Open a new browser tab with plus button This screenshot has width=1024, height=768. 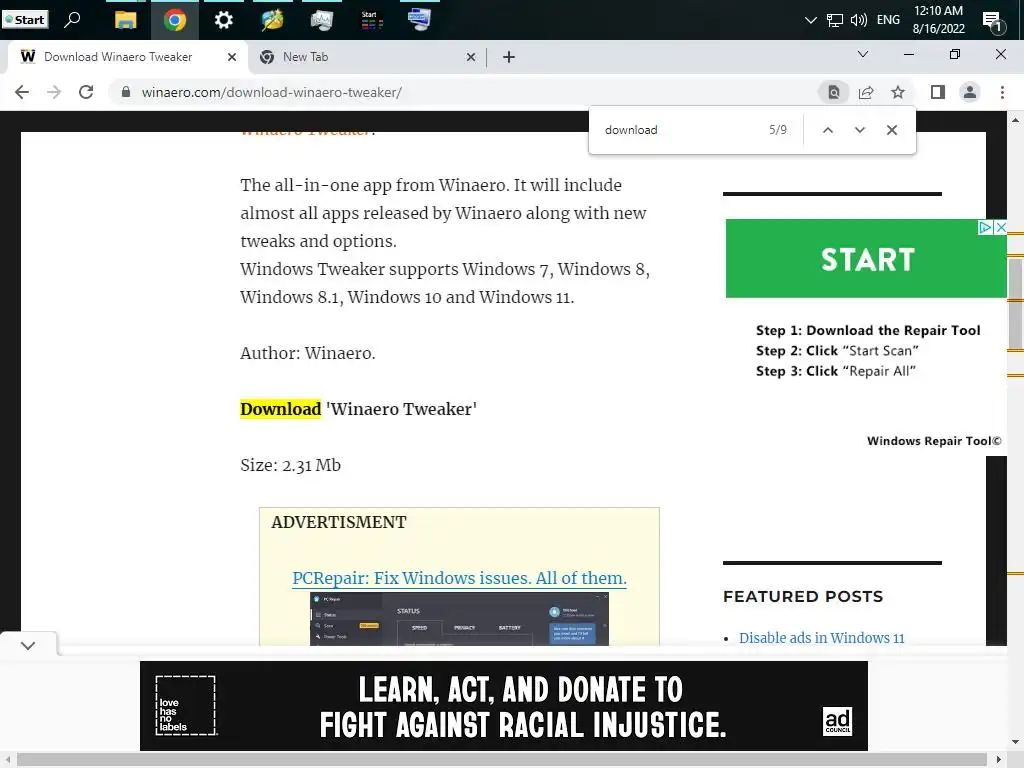[509, 57]
